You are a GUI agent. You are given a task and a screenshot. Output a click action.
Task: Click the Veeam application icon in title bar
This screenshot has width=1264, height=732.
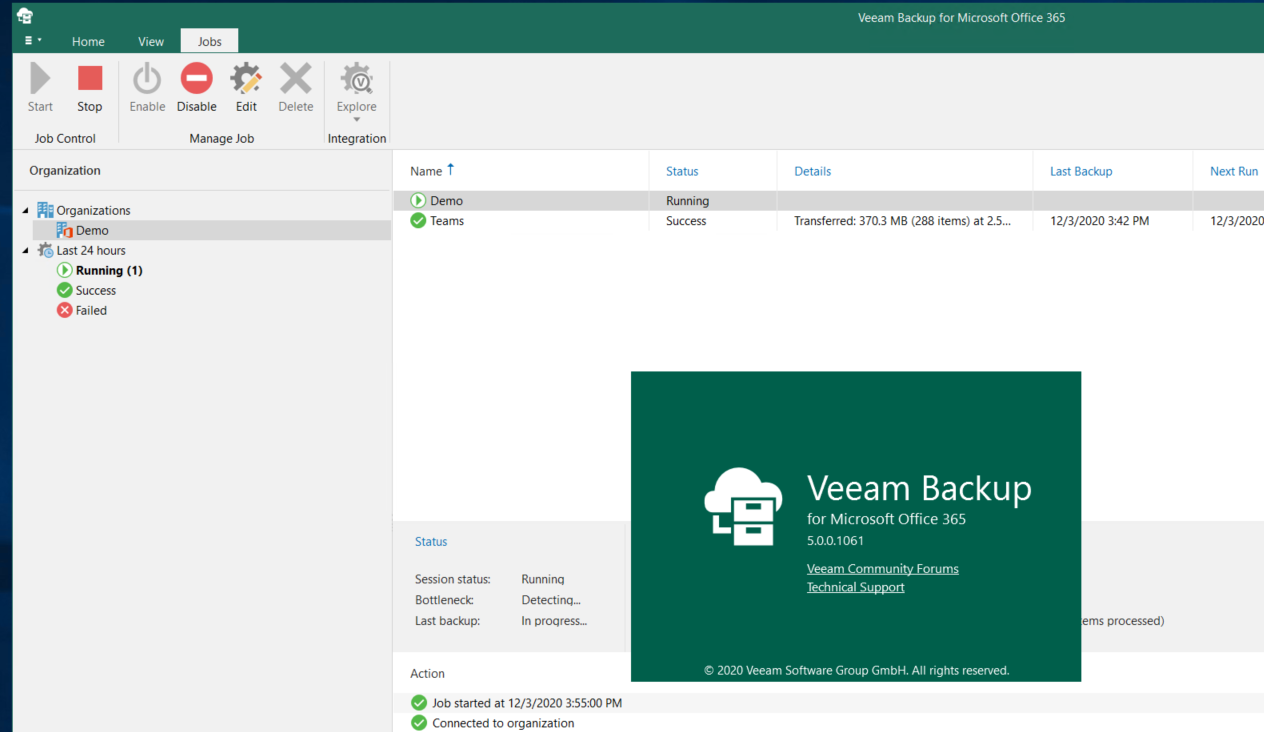25,16
